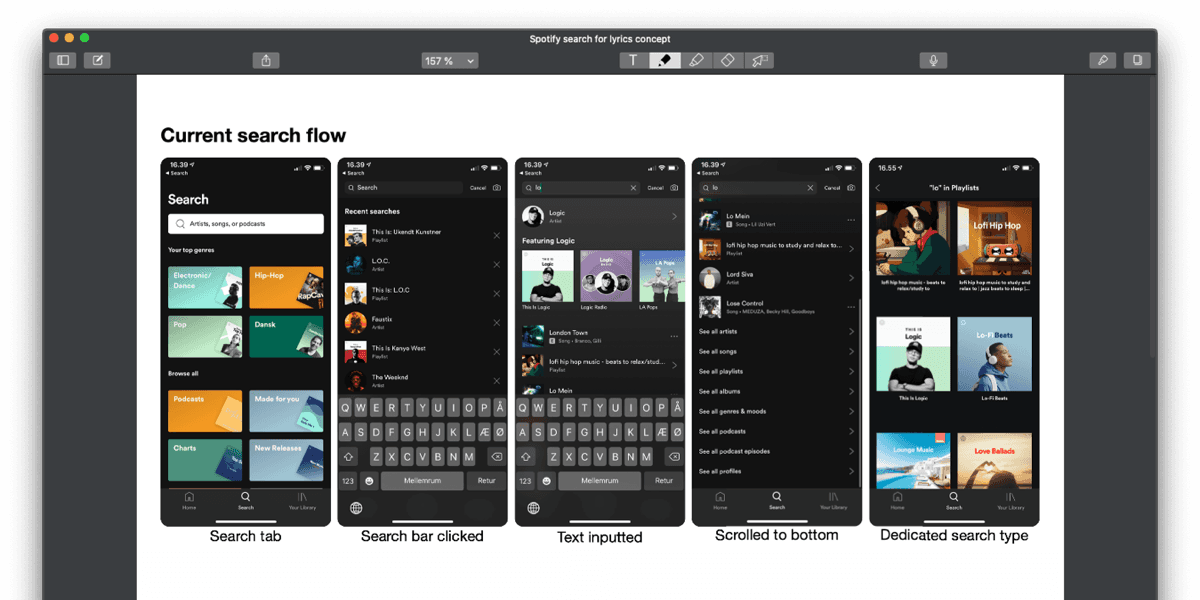
Task: Open the Logic artist result chevron
Action: 674,216
